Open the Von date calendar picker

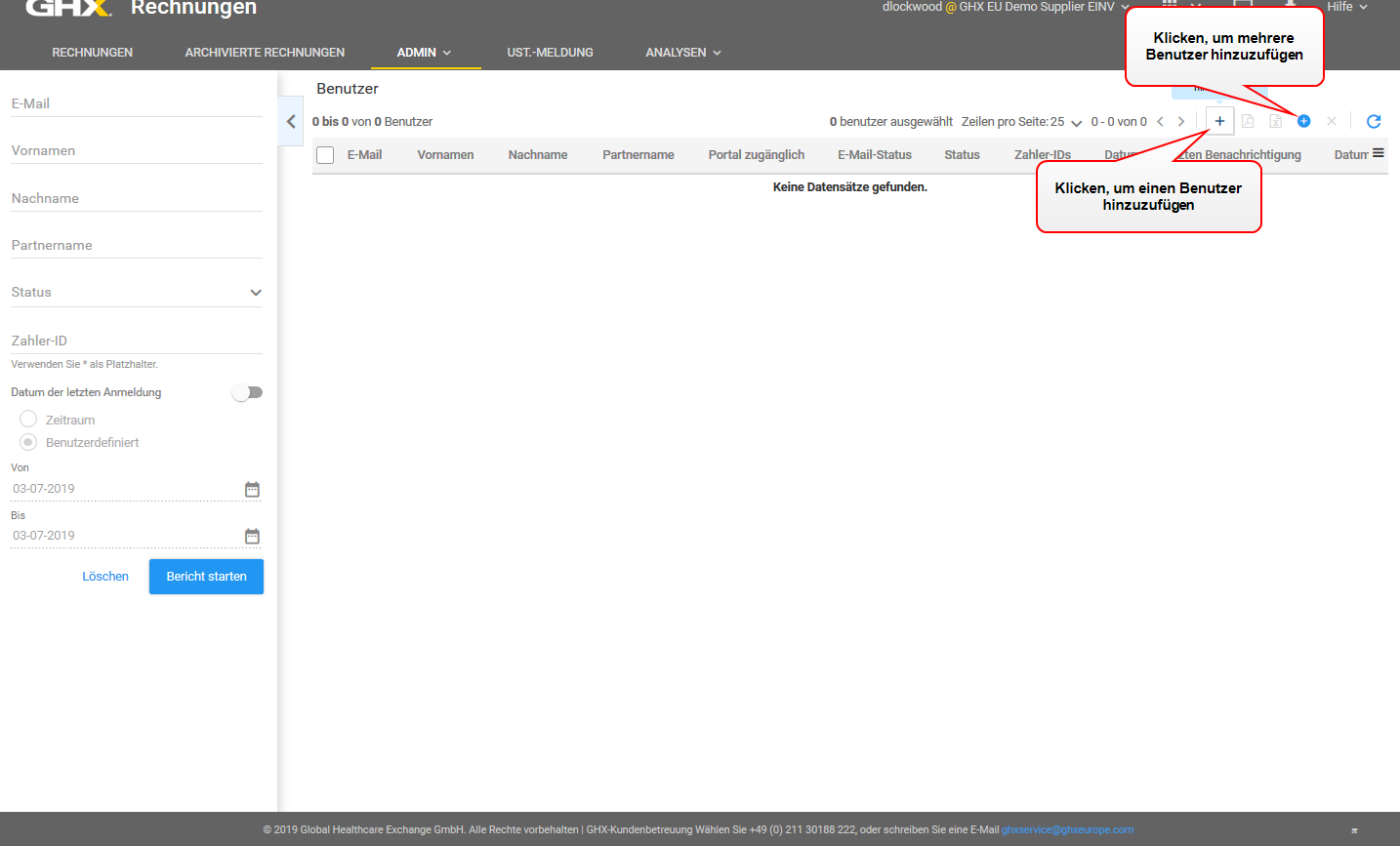point(252,489)
